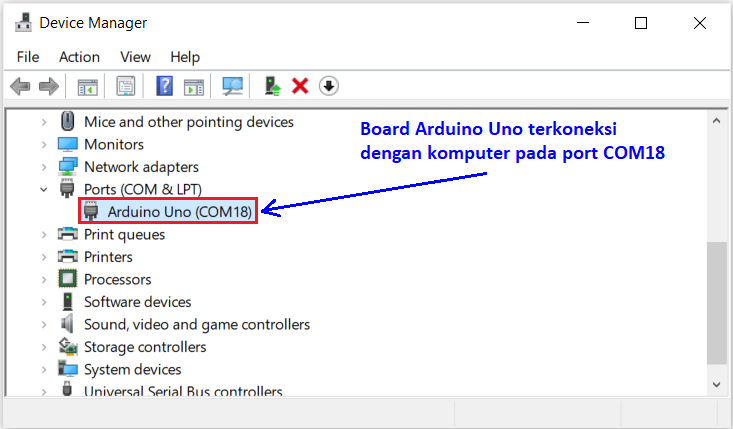This screenshot has width=733, height=429.
Task: Click the mouse icon for pointing devices
Action: [x=68, y=122]
